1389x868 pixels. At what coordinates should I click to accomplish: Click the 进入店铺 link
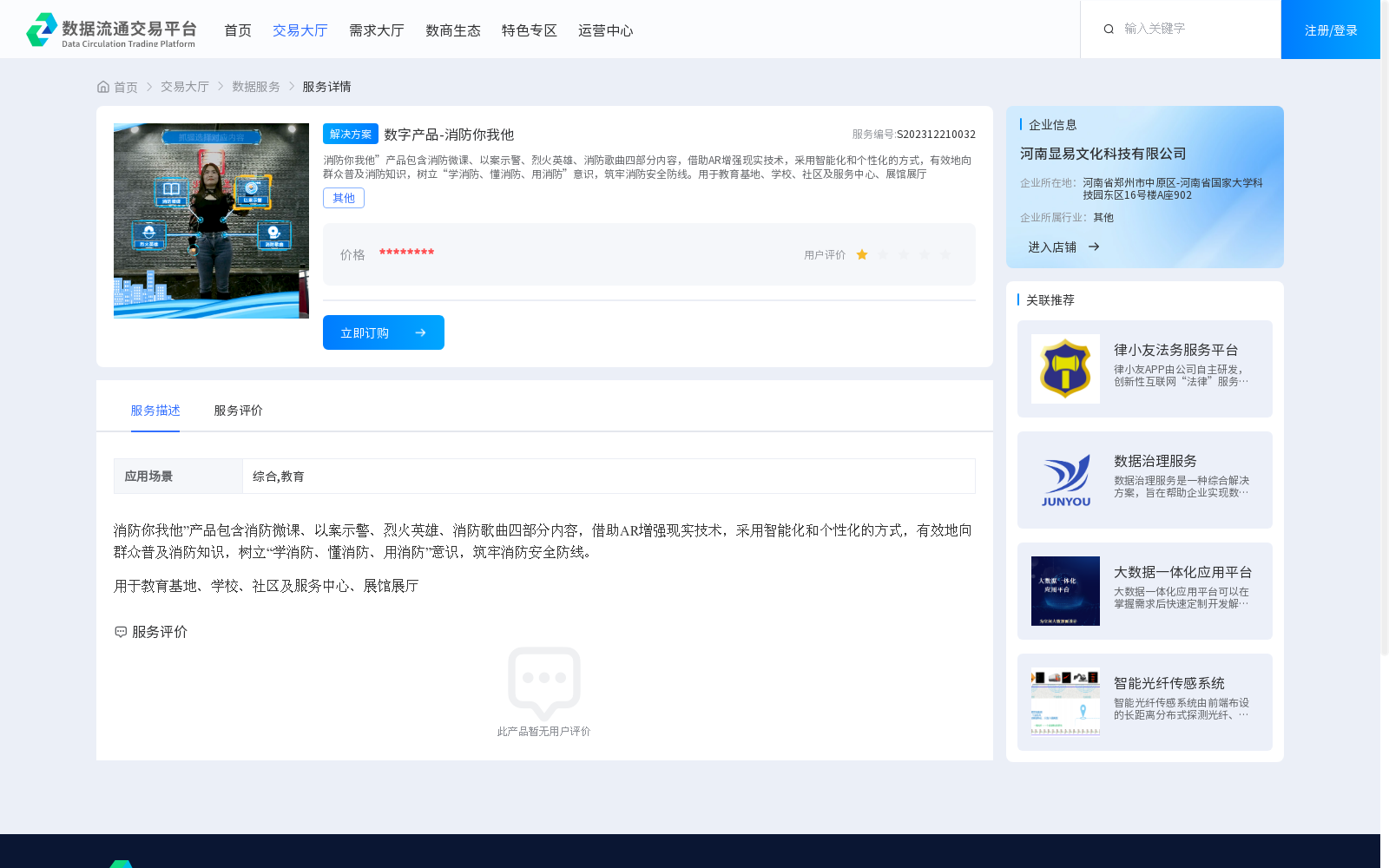pyautogui.click(x=1052, y=247)
